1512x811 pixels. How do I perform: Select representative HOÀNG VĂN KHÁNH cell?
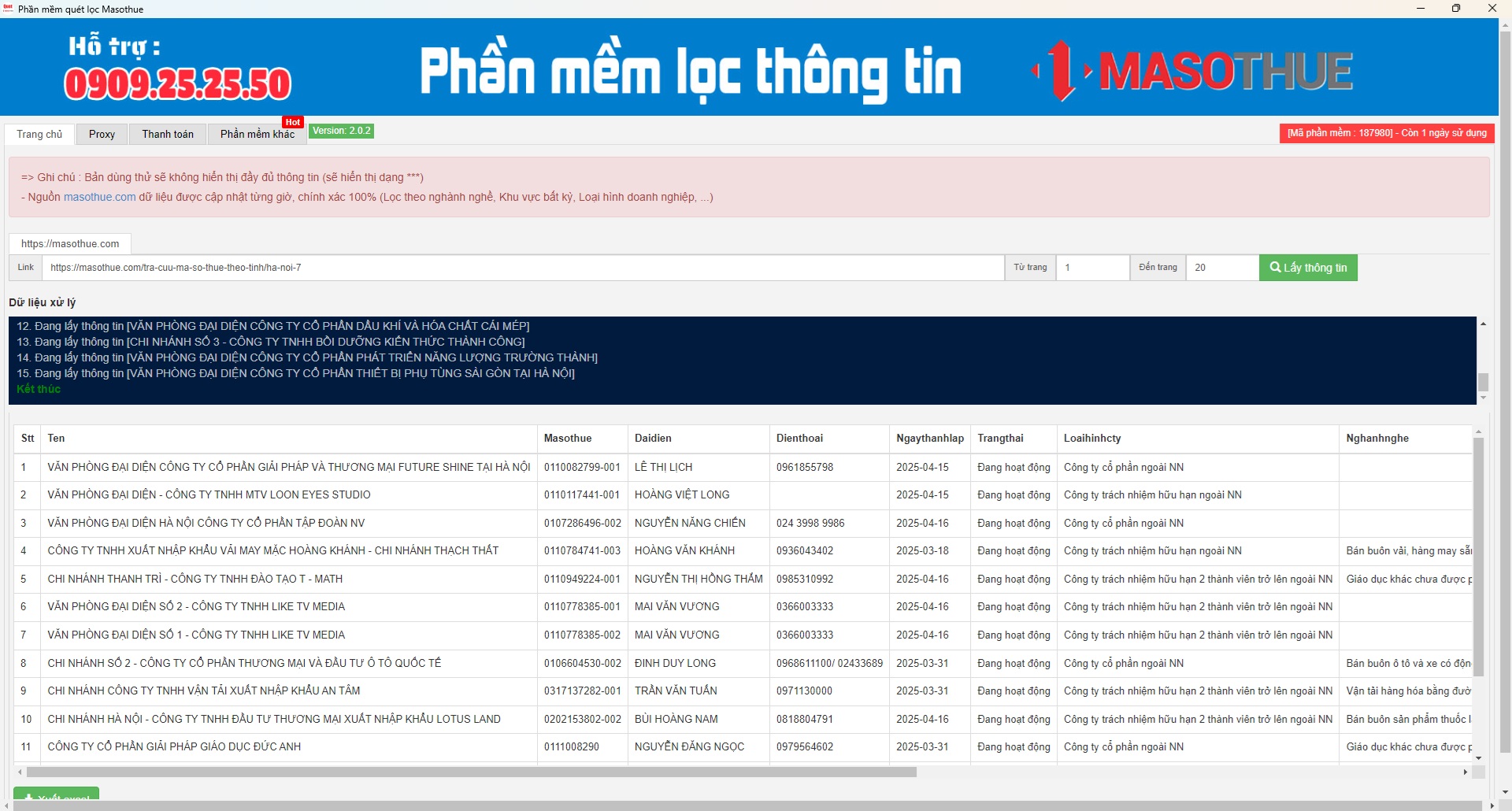699,551
